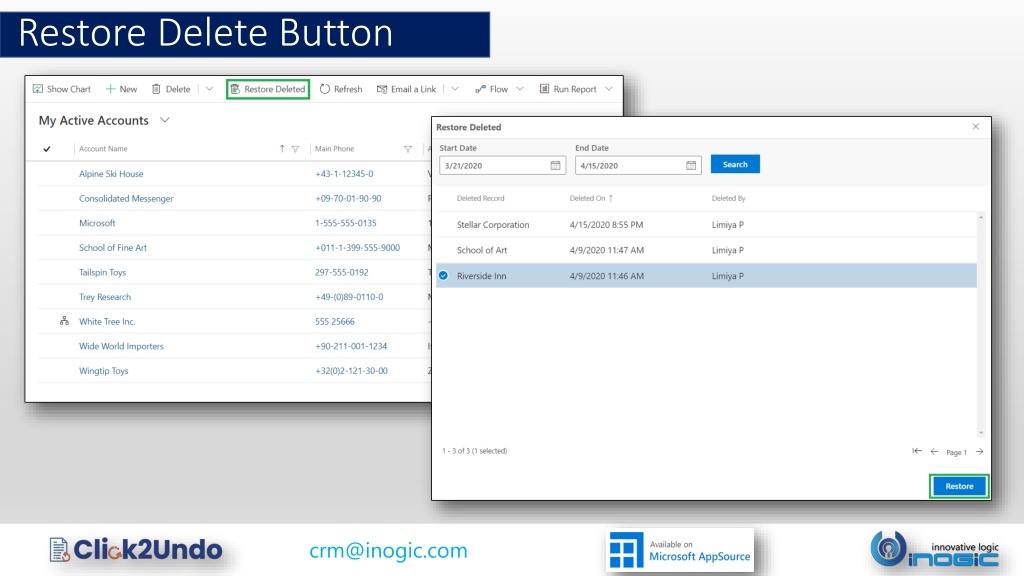Click the scroll up arrow in deleted list
Image resolution: width=1024 pixels, height=576 pixels.
coord(981,217)
